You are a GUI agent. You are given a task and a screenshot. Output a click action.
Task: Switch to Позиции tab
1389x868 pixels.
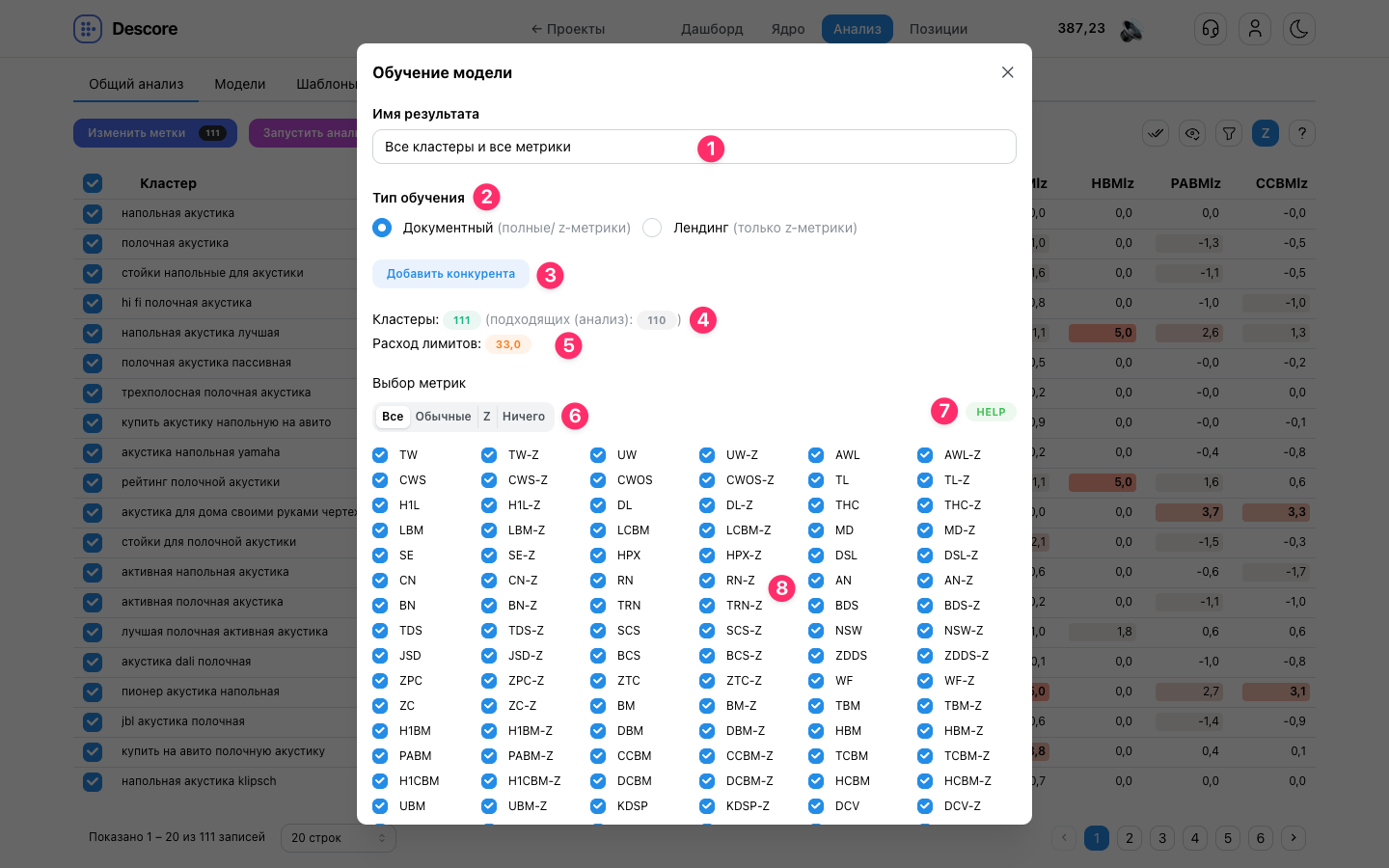[939, 29]
